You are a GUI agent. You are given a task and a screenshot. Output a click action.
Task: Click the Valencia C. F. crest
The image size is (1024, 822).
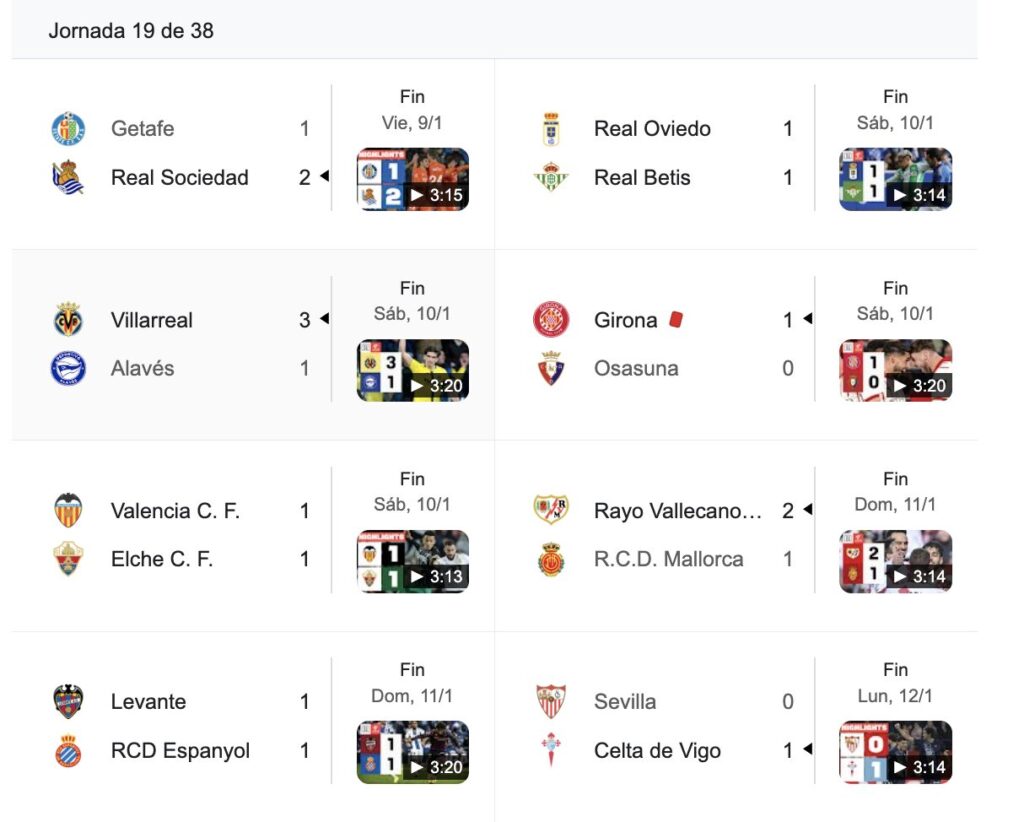click(68, 511)
